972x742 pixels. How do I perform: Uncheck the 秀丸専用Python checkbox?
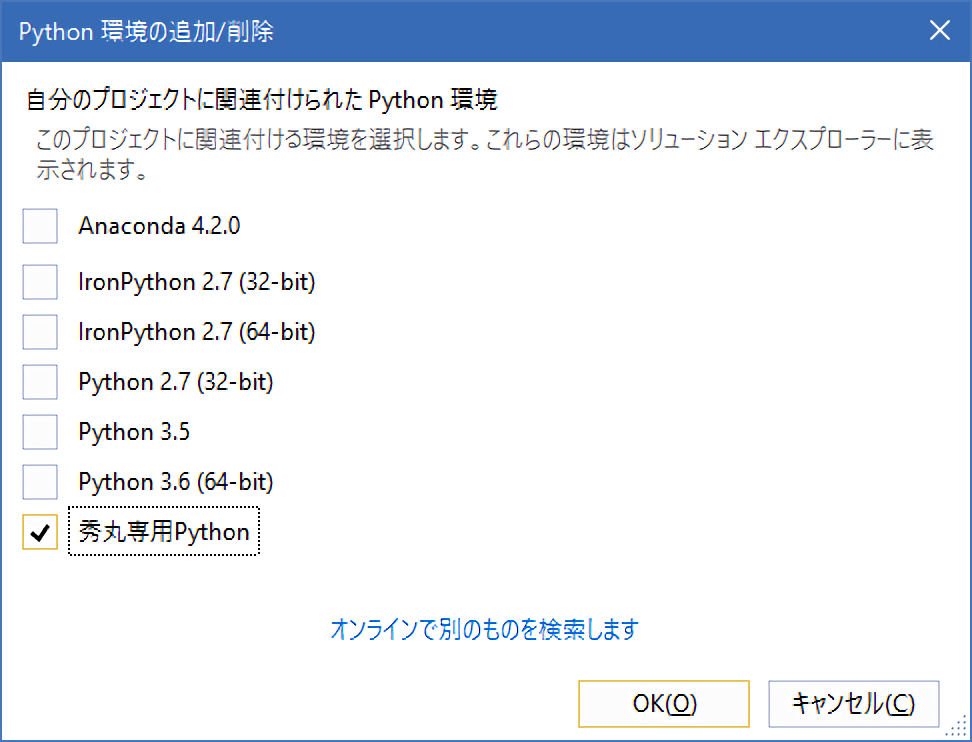click(x=40, y=533)
